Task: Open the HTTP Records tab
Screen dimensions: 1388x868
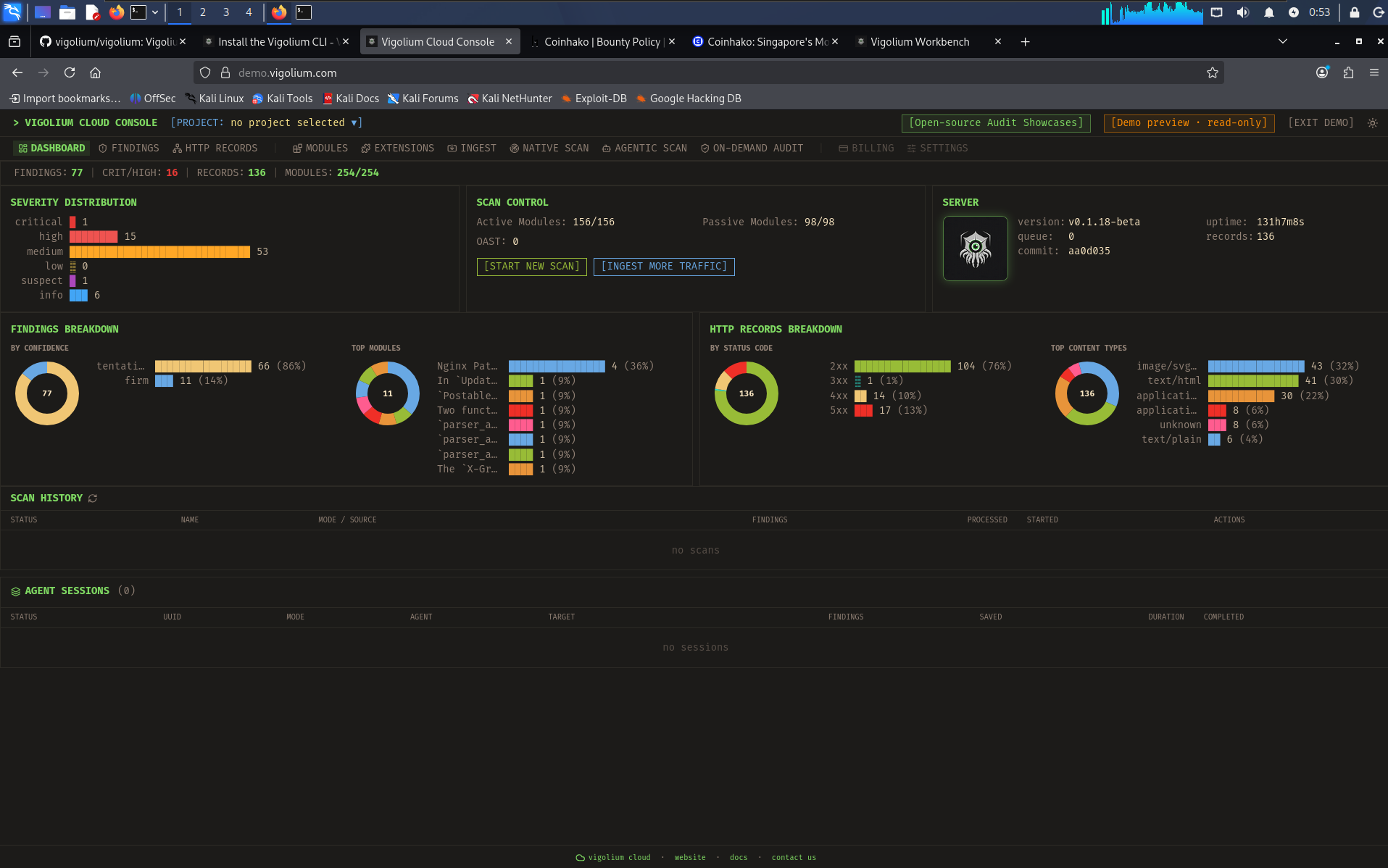Action: 215,148
